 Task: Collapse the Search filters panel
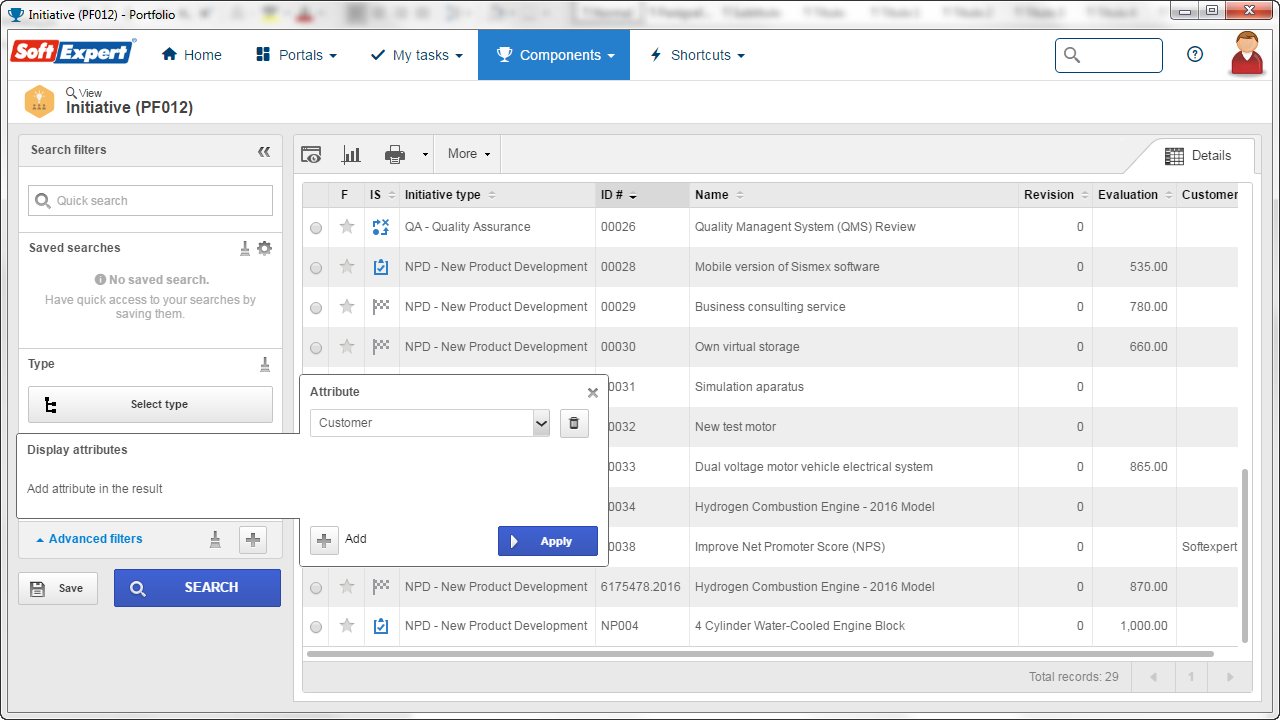click(x=264, y=151)
